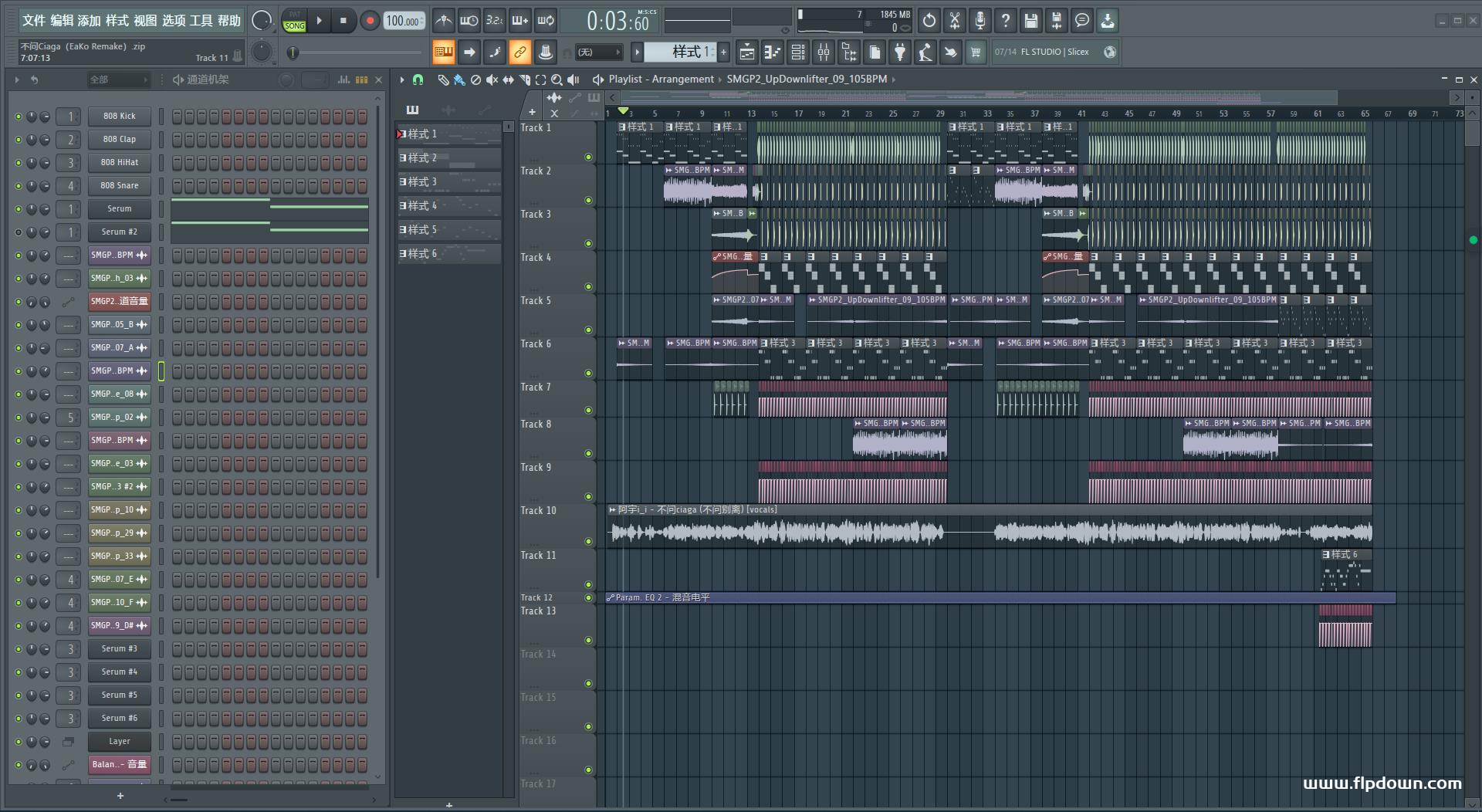Toggle the 3.2.1 countdown icon

[x=494, y=21]
